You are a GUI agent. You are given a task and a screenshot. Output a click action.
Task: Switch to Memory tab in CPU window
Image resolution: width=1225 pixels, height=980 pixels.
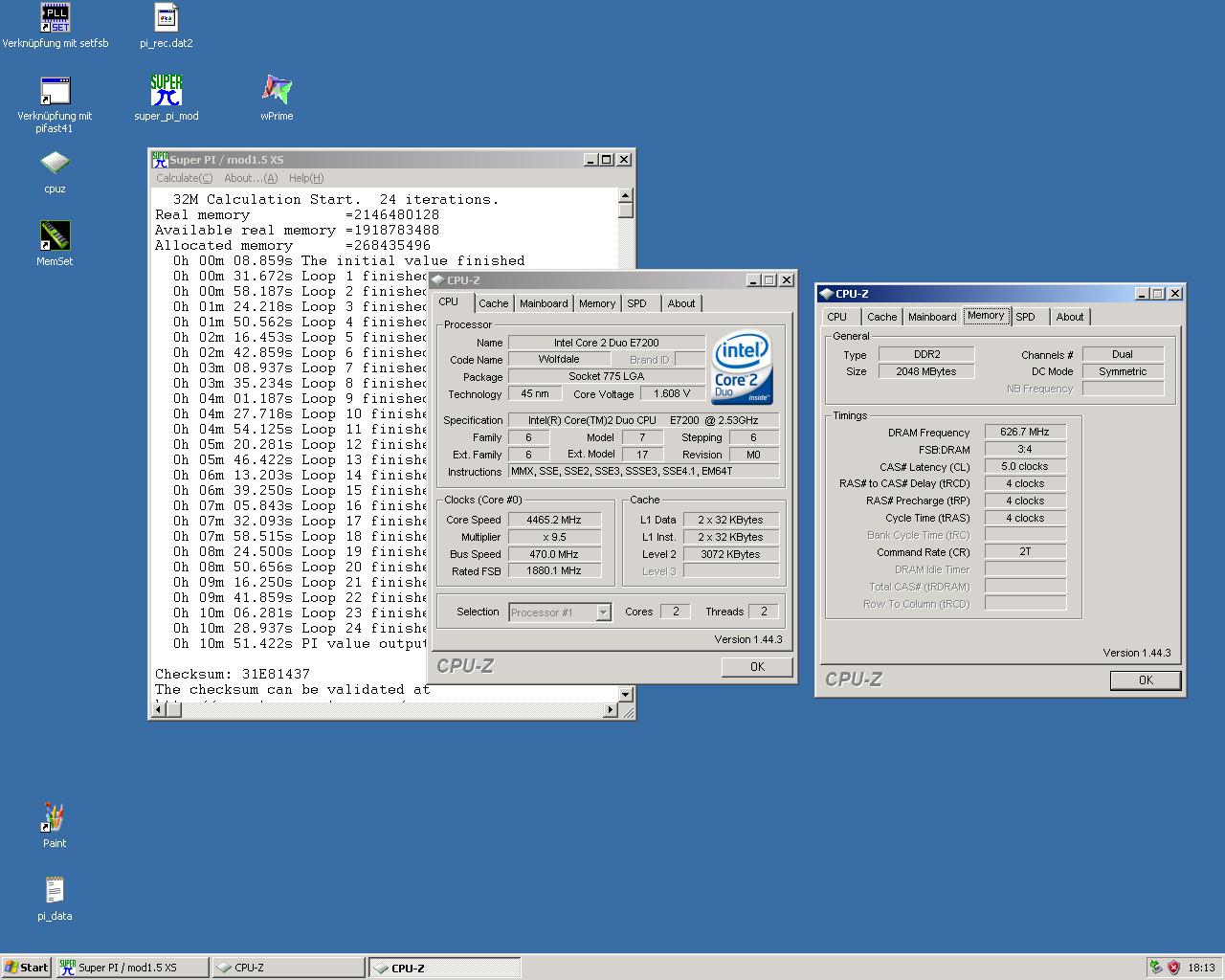click(x=597, y=303)
